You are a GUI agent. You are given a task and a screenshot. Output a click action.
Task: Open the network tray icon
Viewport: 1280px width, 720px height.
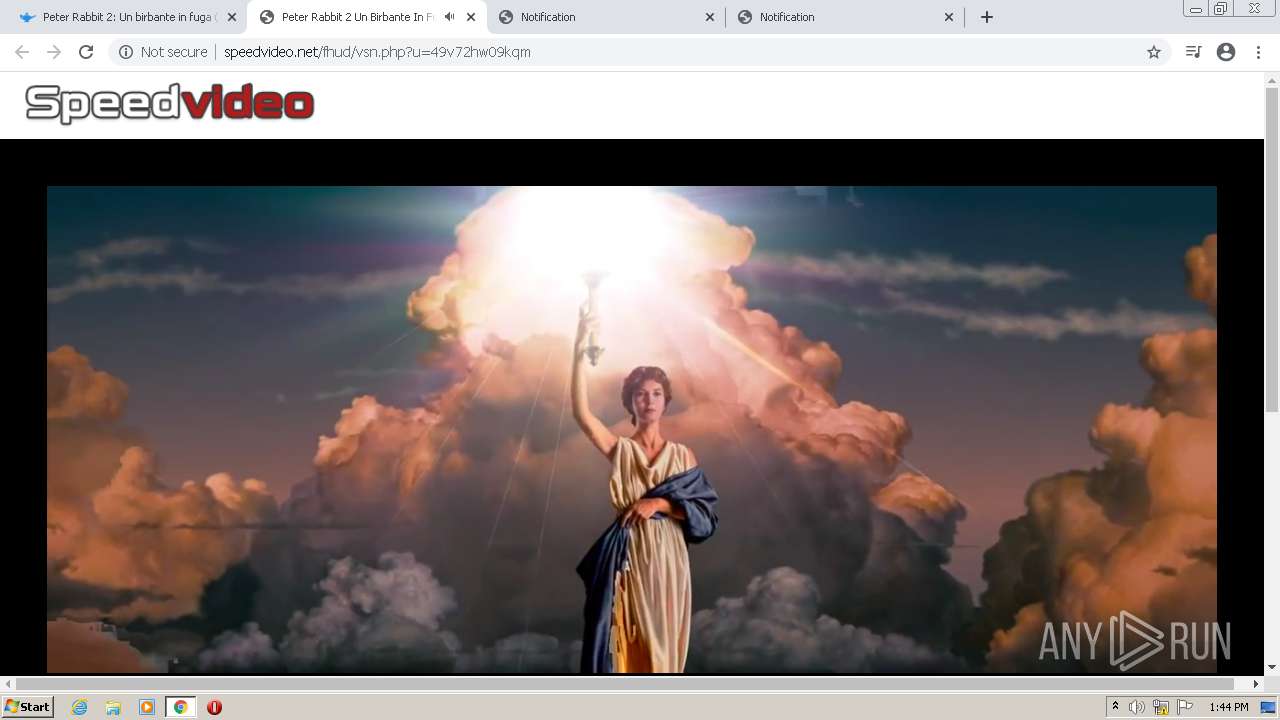tap(1161, 707)
